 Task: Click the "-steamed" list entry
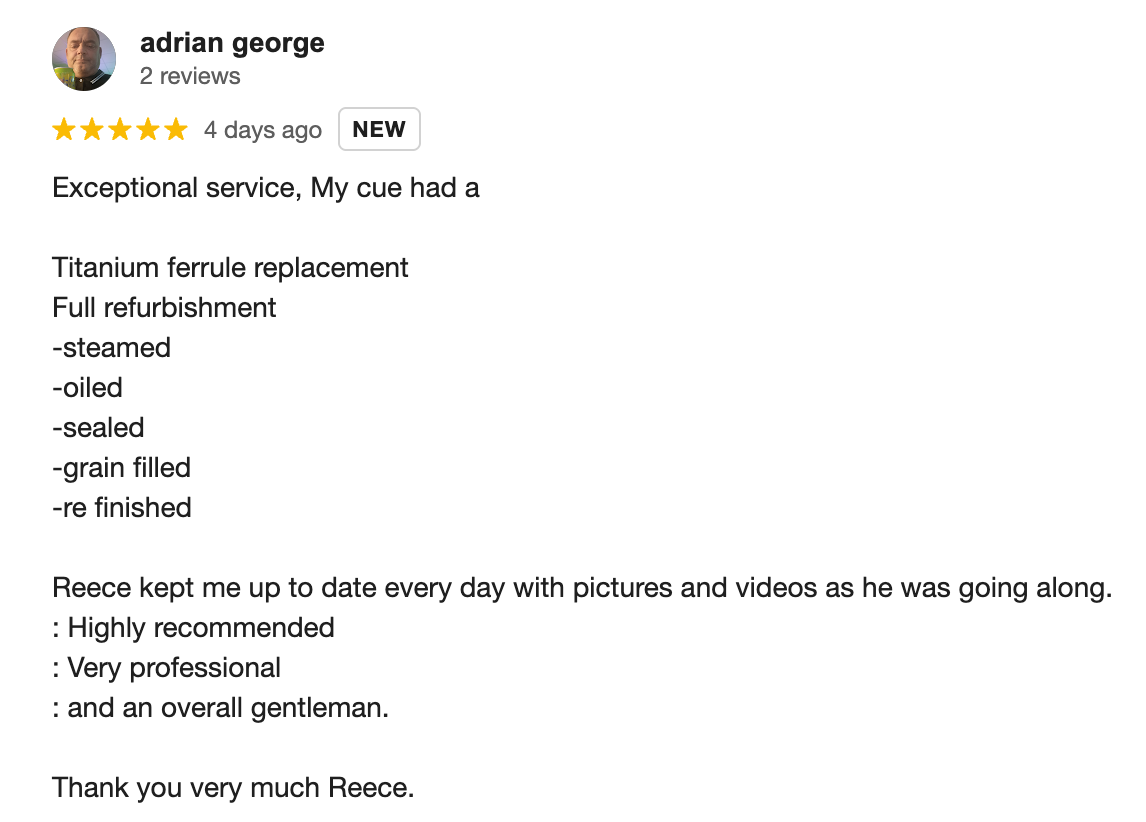click(112, 348)
